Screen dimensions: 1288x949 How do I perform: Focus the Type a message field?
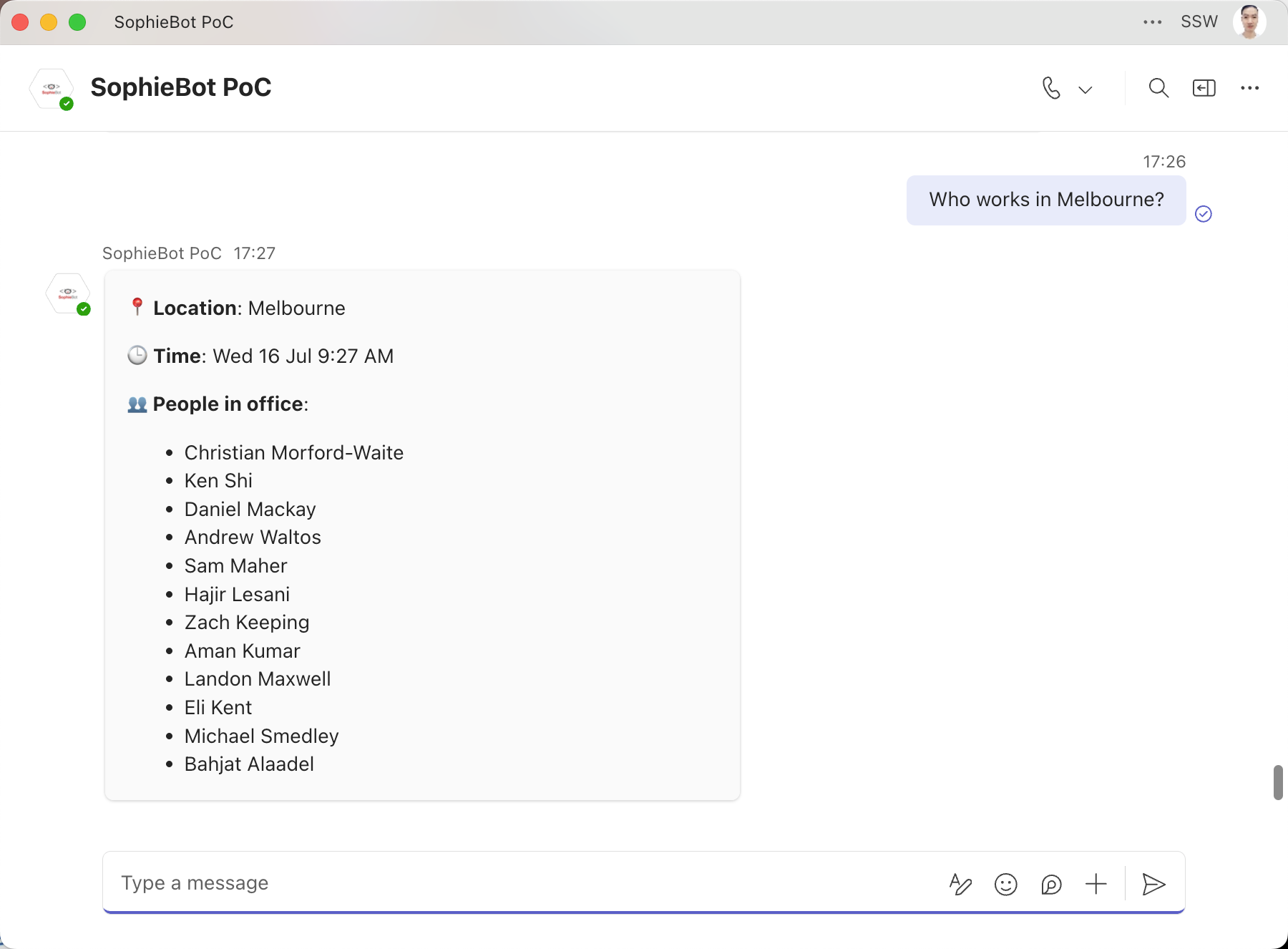(x=522, y=883)
